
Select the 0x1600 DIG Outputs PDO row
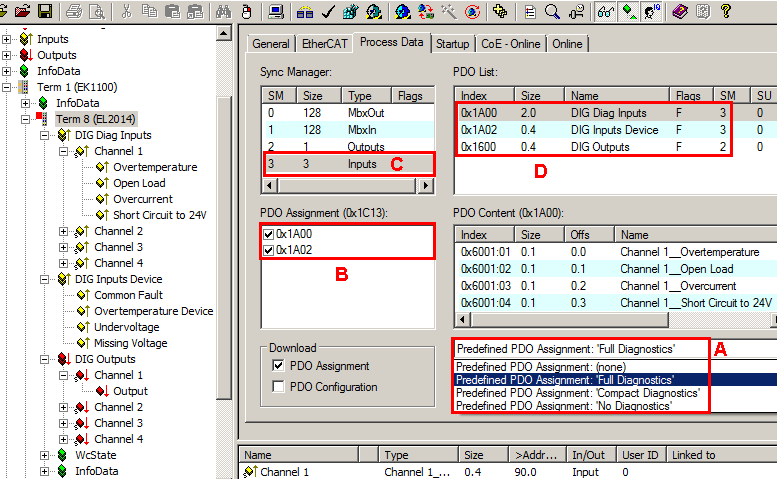[x=615, y=147]
